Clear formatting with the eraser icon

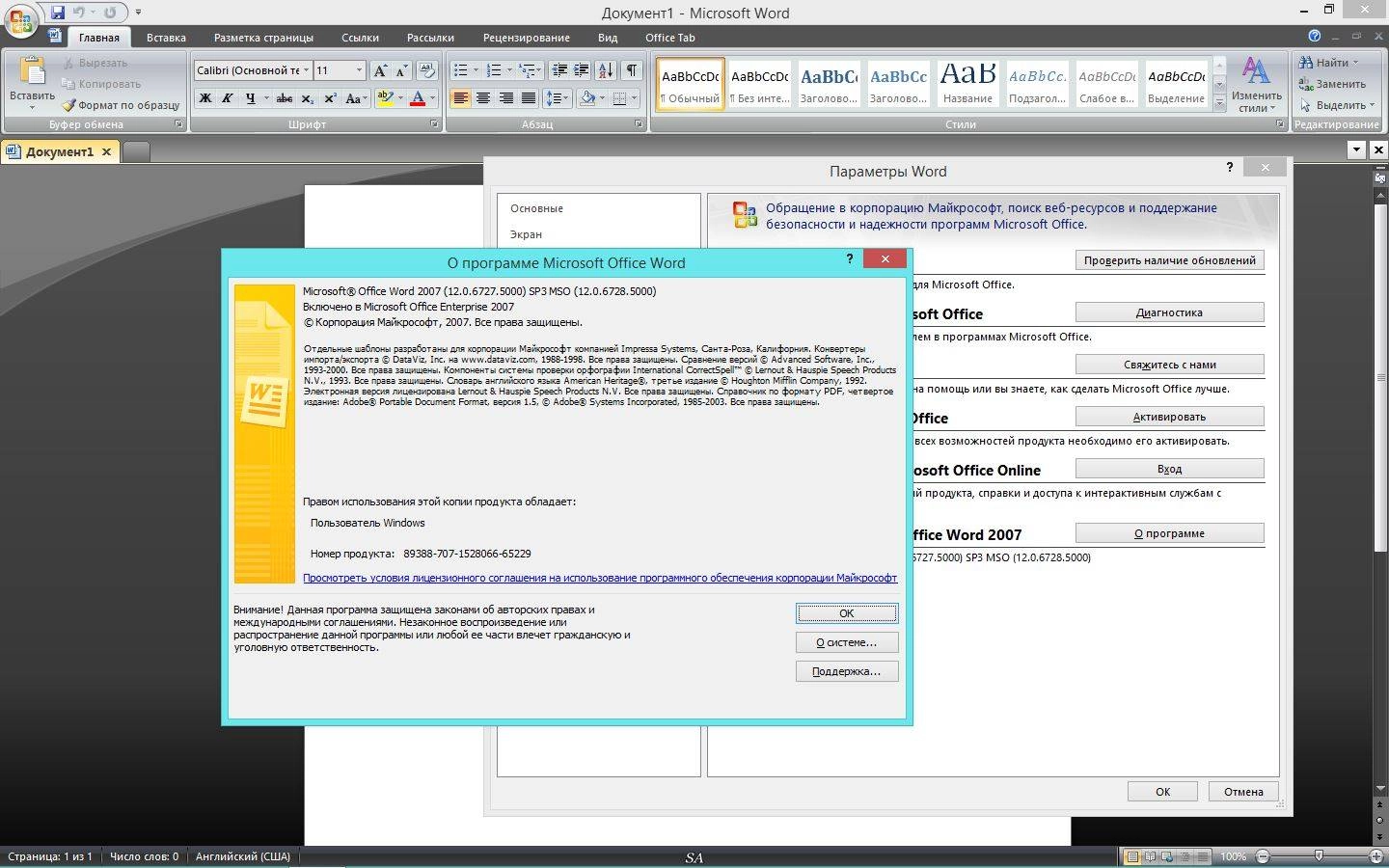427,70
